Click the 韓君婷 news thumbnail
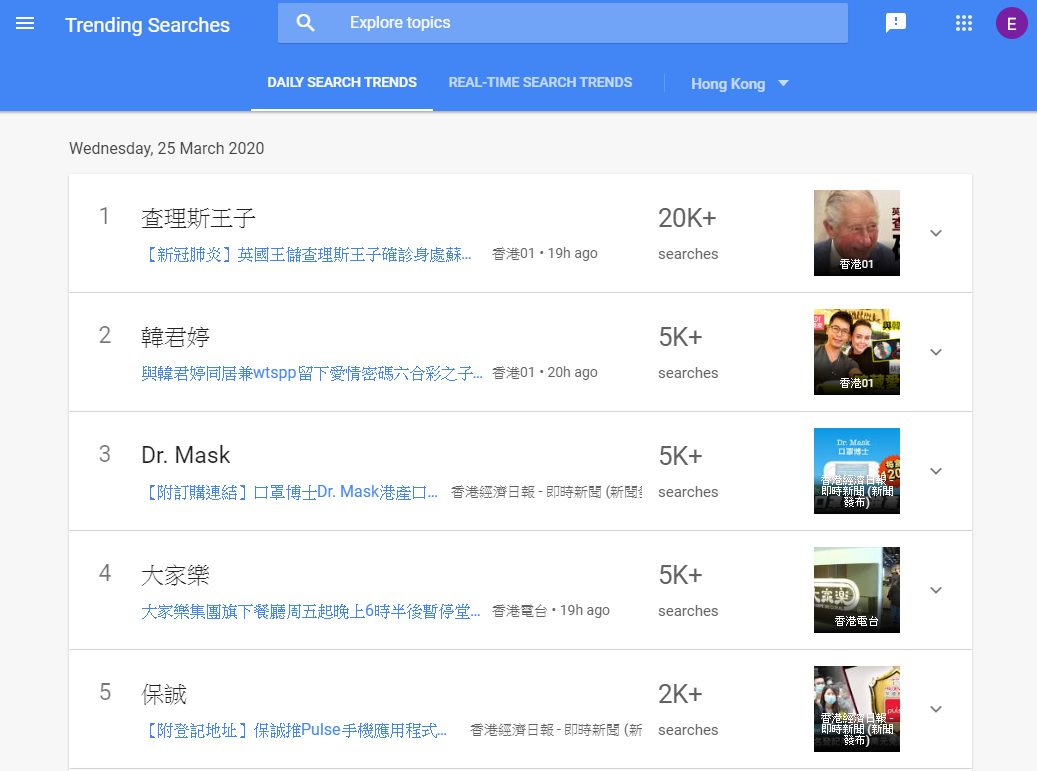1037x771 pixels. pos(856,352)
